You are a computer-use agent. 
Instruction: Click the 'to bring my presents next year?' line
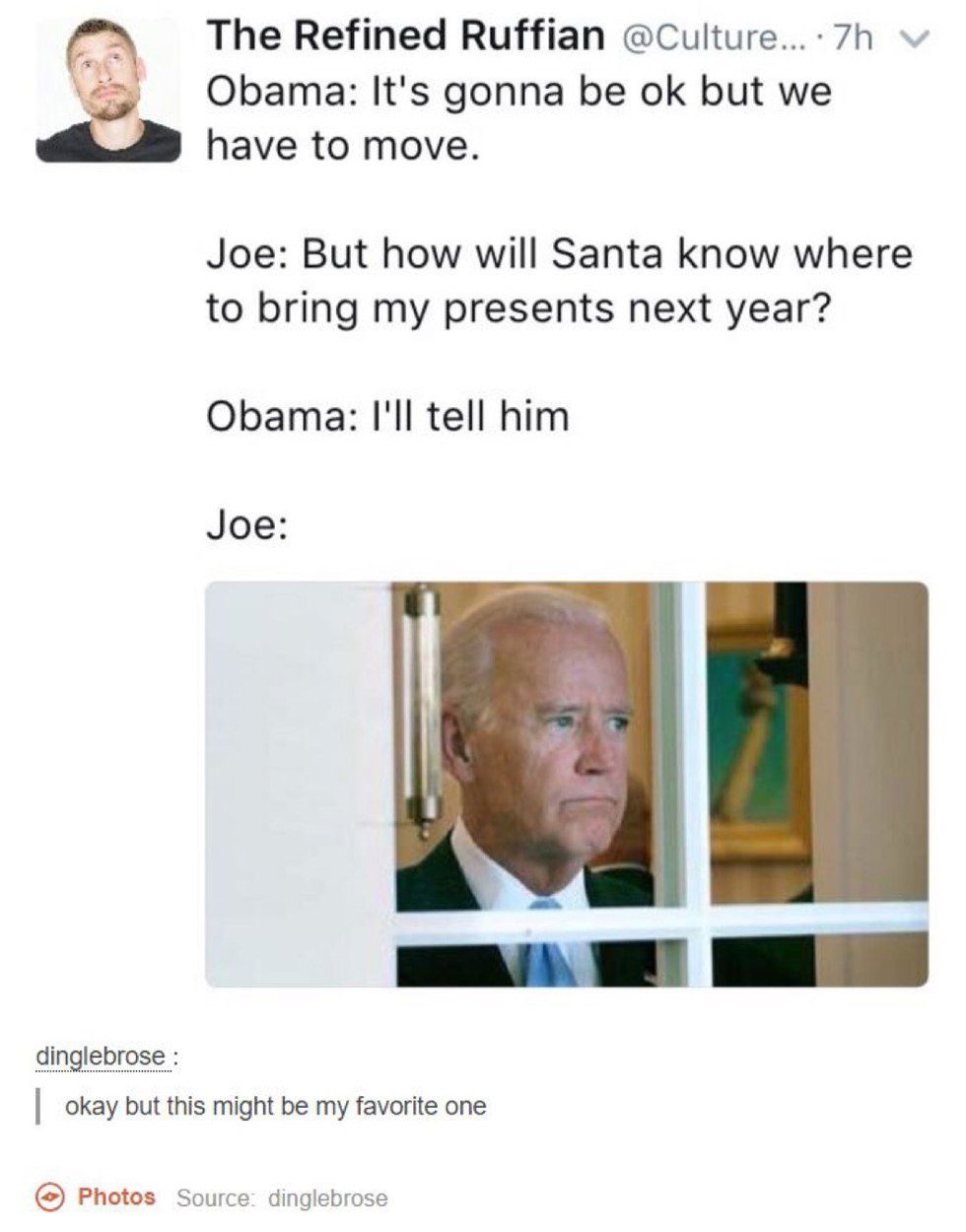click(518, 308)
